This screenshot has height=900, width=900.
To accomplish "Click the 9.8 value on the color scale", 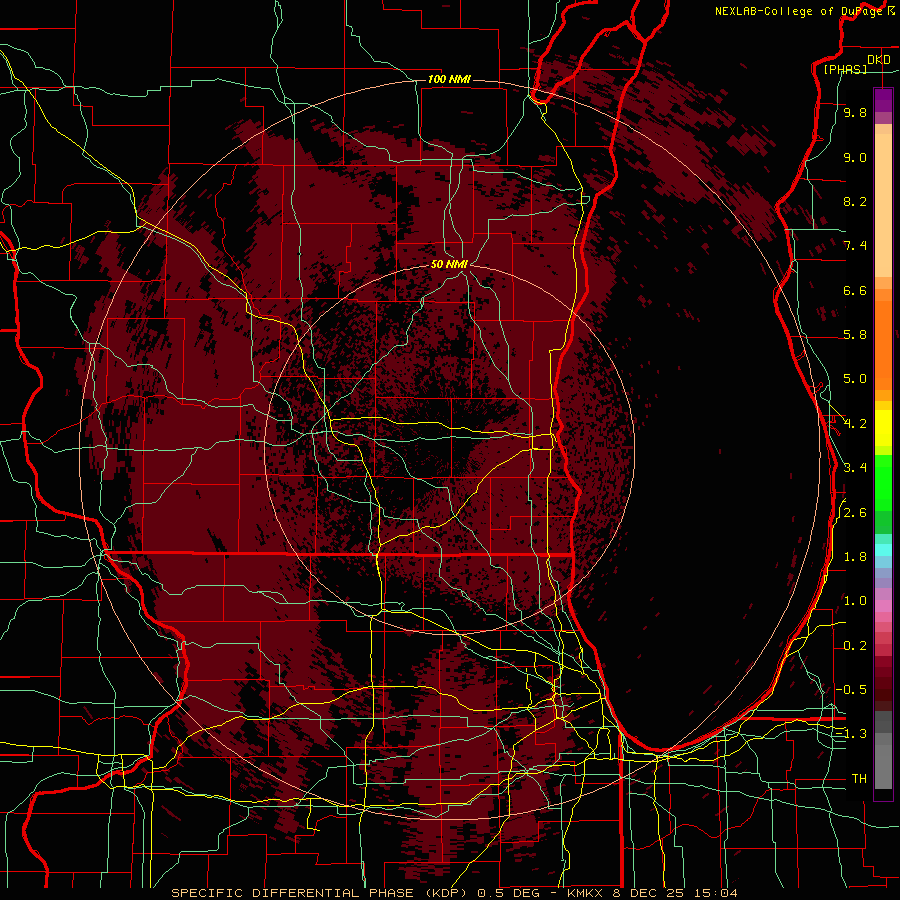I will point(855,112).
